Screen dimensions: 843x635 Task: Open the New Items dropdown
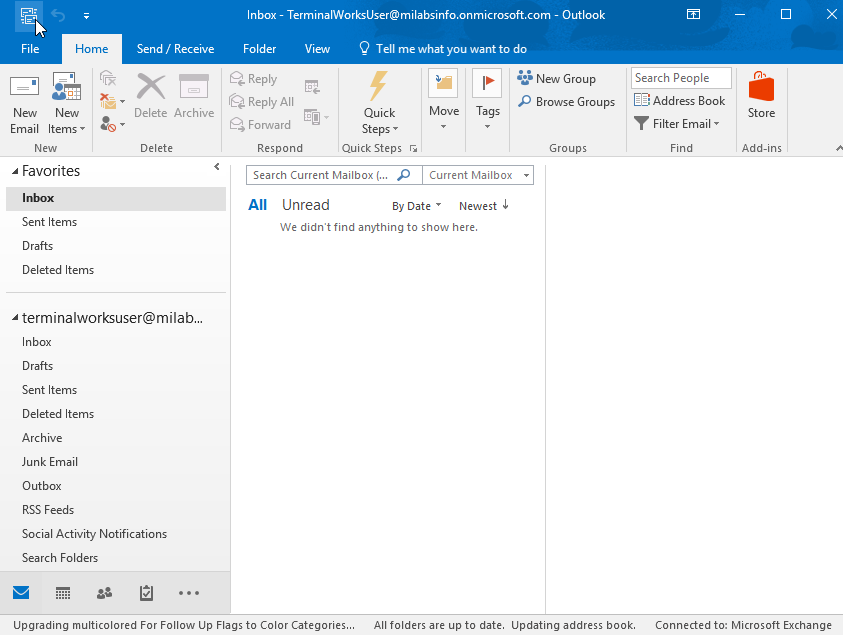(x=67, y=105)
